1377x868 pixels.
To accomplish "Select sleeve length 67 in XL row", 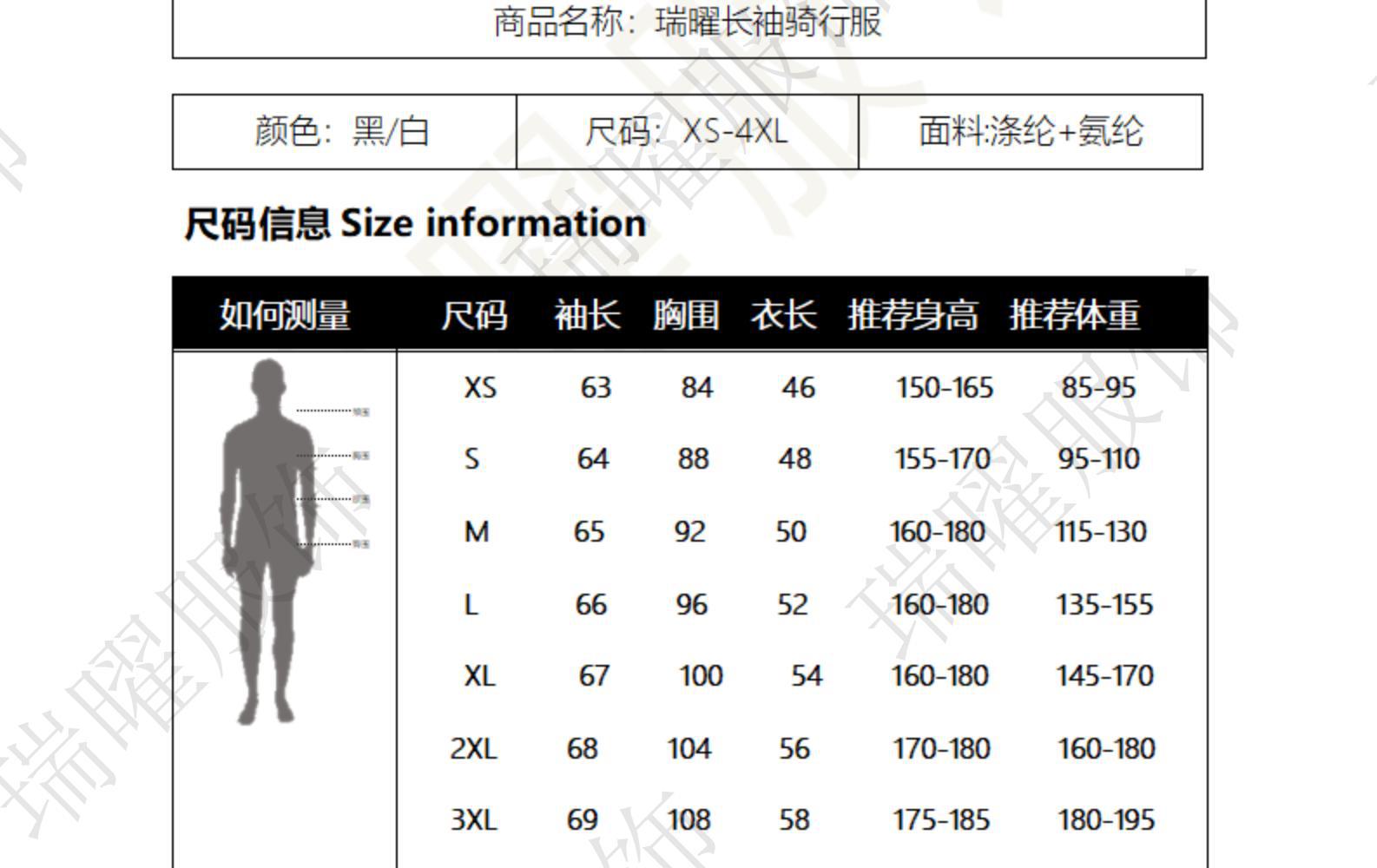I will (594, 675).
